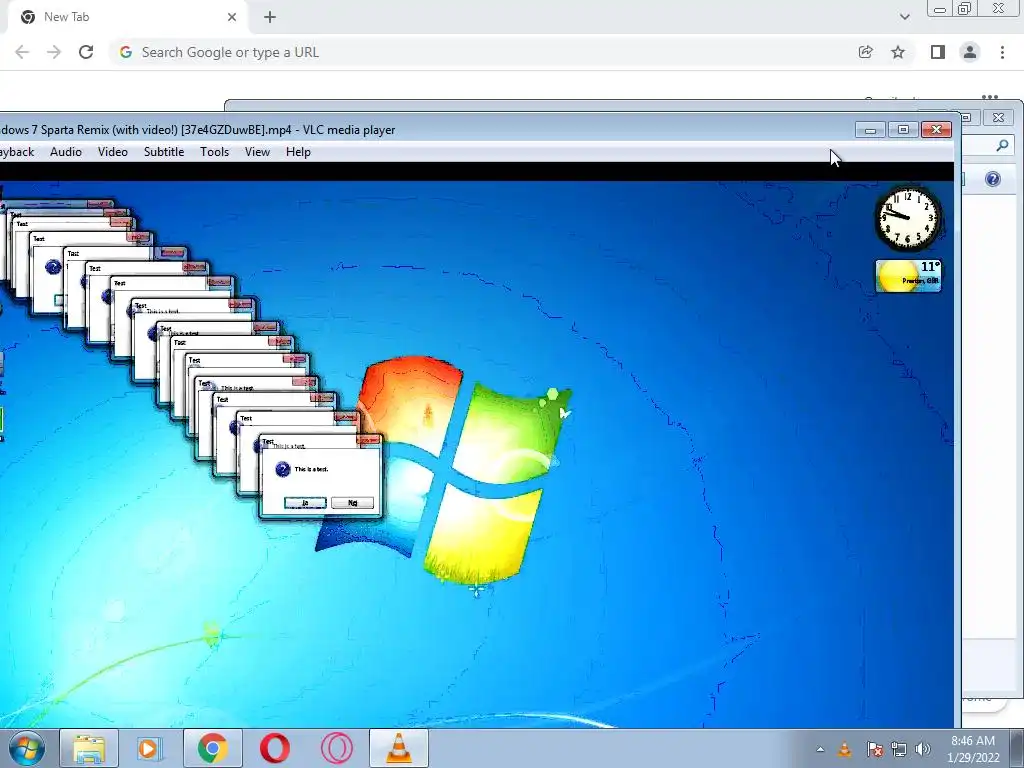Viewport: 1024px width, 768px height.
Task: Switch to Chrome via taskbar icon
Action: (212, 748)
